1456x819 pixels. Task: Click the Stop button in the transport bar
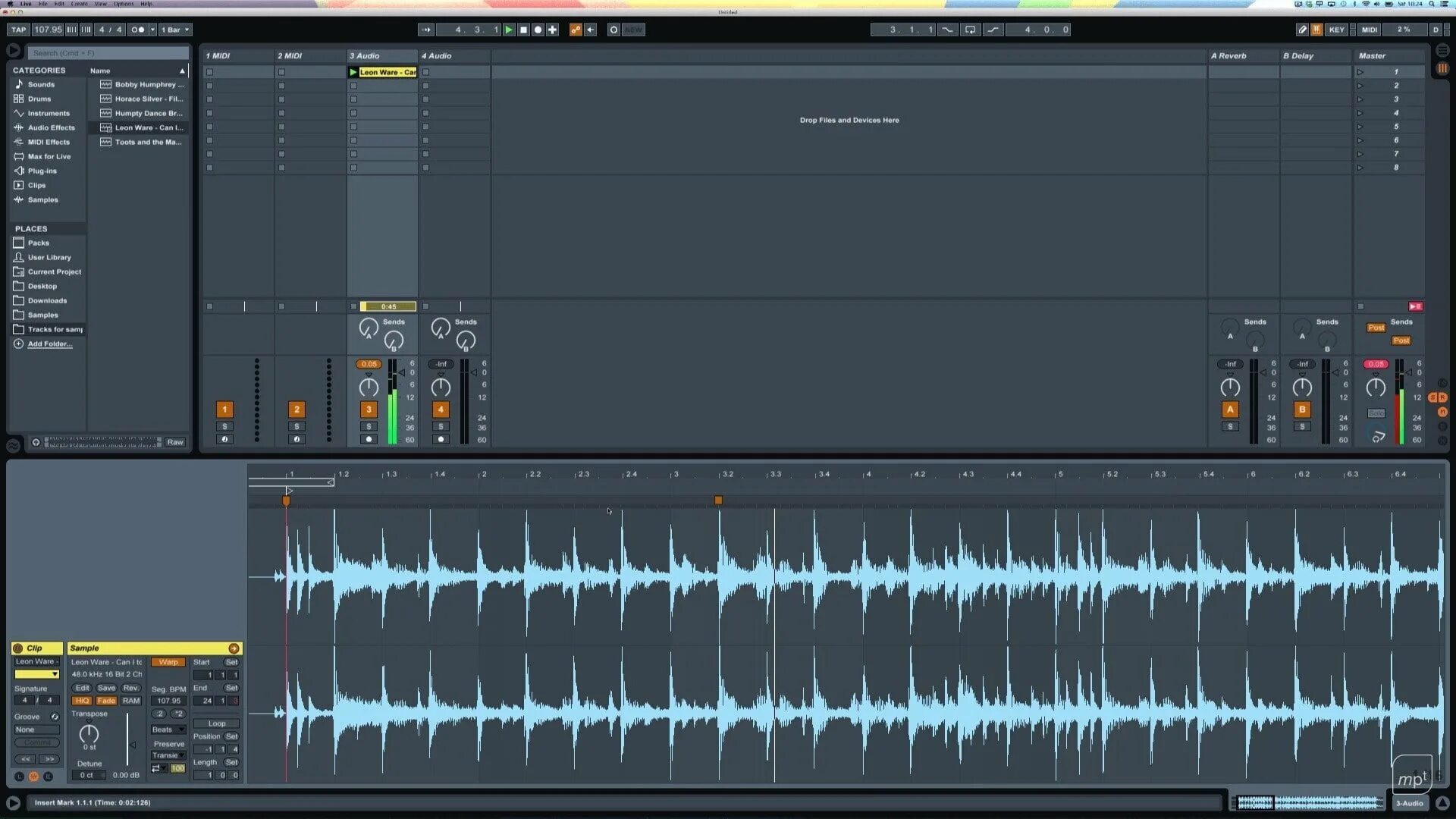[522, 29]
